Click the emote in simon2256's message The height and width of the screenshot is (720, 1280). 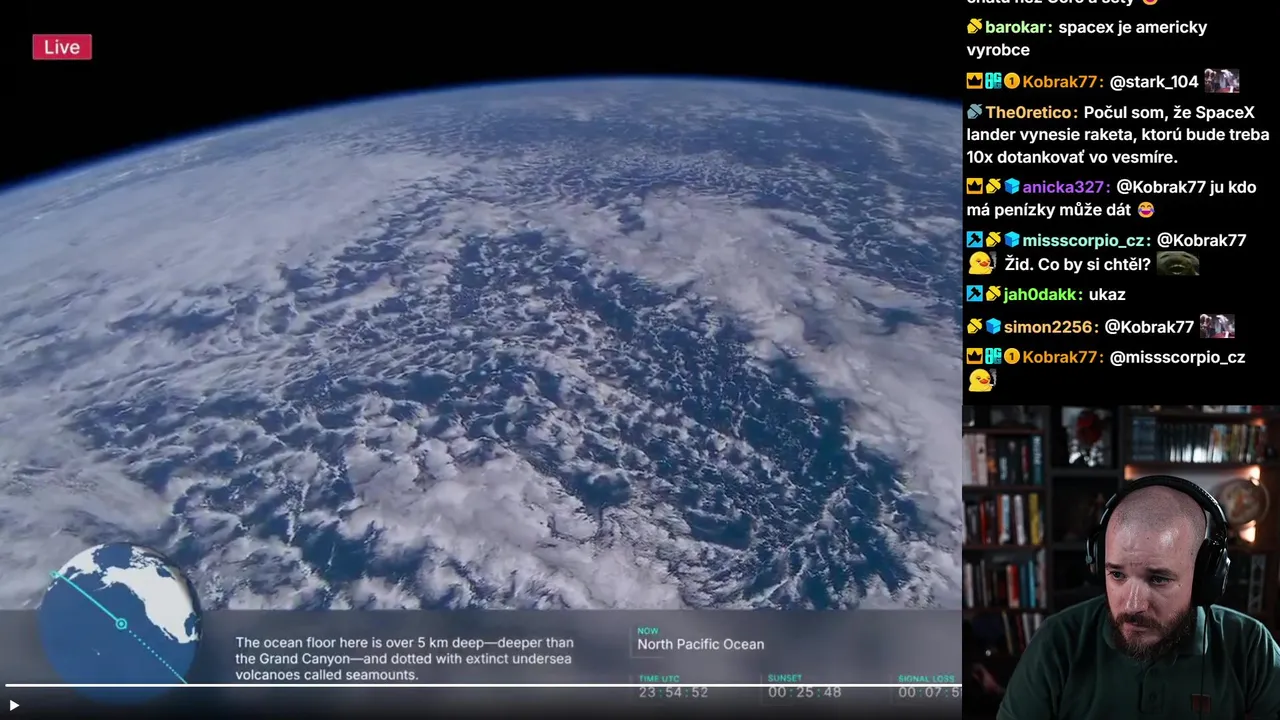pos(1217,326)
